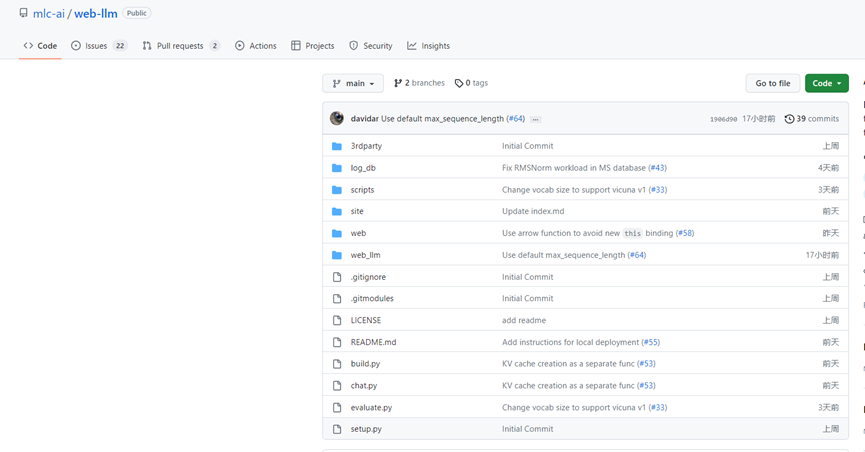Open #33 link in evaluate.py row

tap(658, 407)
